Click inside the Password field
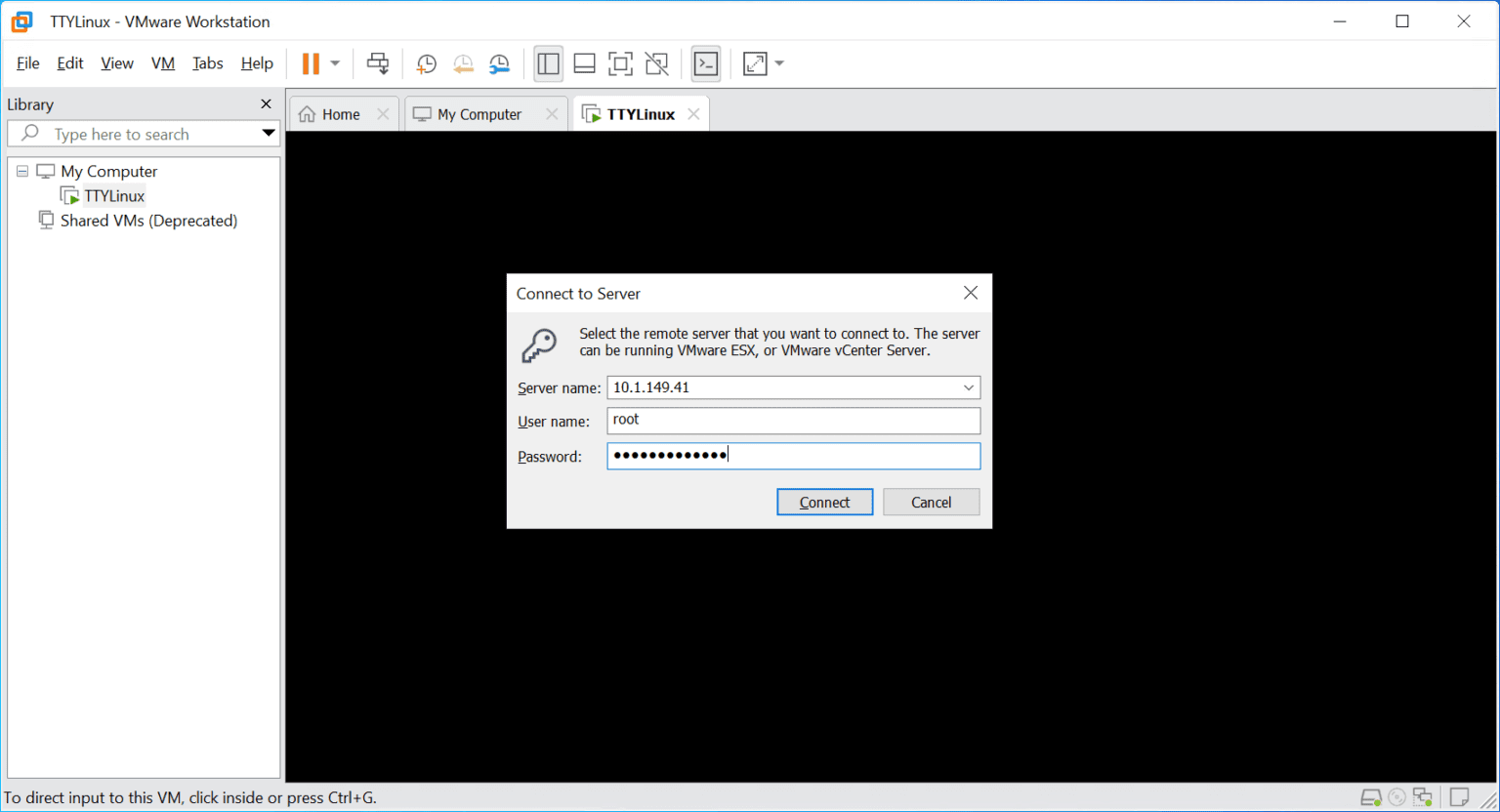The image size is (1500, 812). (x=793, y=455)
